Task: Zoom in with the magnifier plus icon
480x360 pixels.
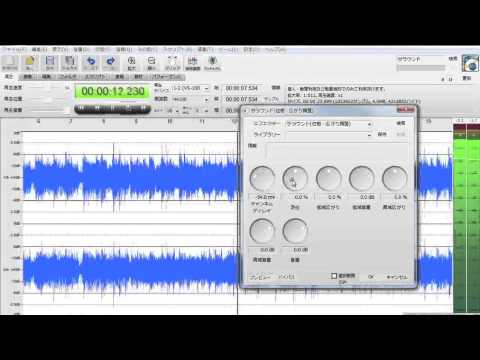Action: [x=132, y=63]
